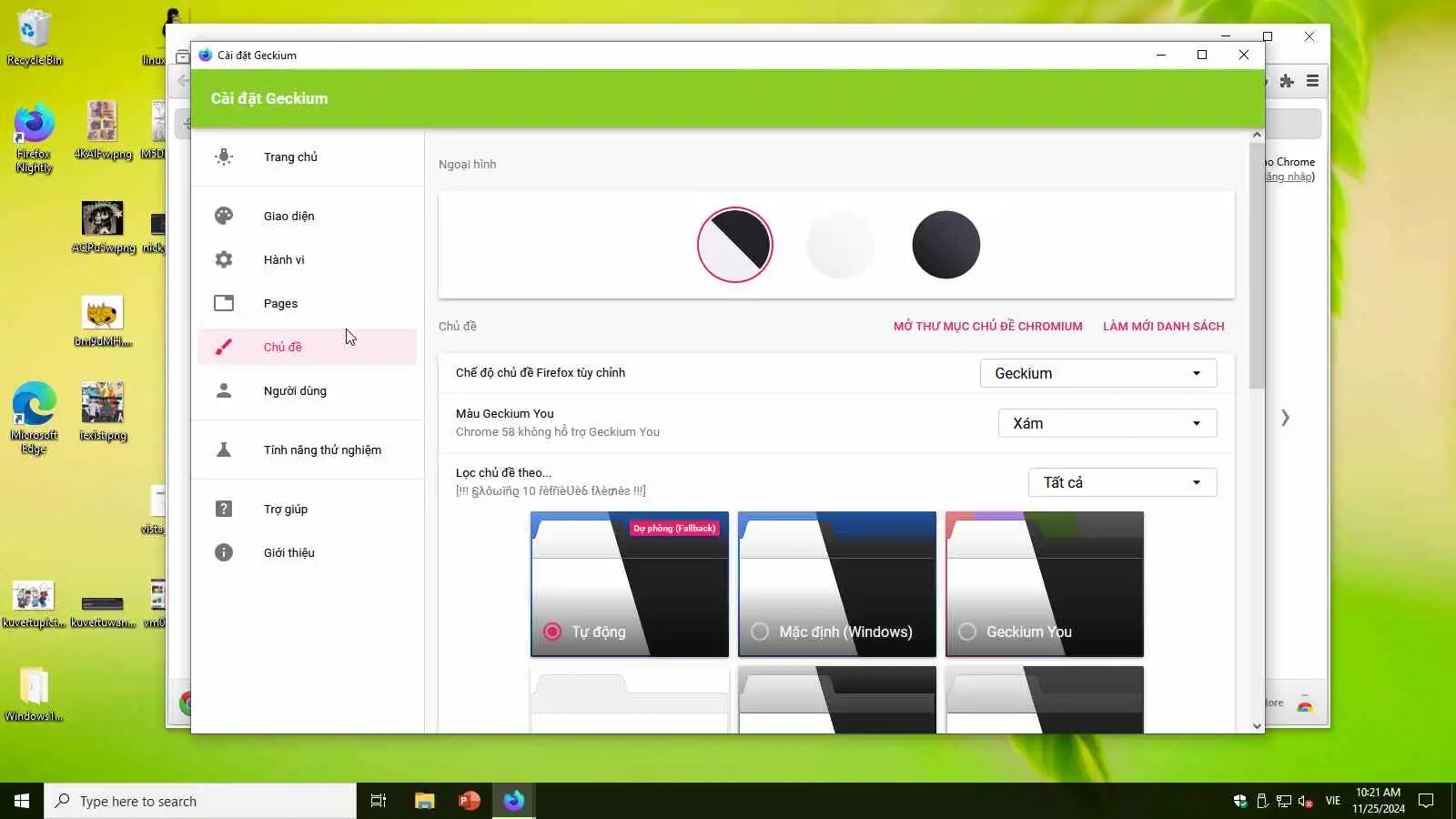
Task: Click the flask icon beside Tính năng thử nghiệm
Action: [224, 450]
